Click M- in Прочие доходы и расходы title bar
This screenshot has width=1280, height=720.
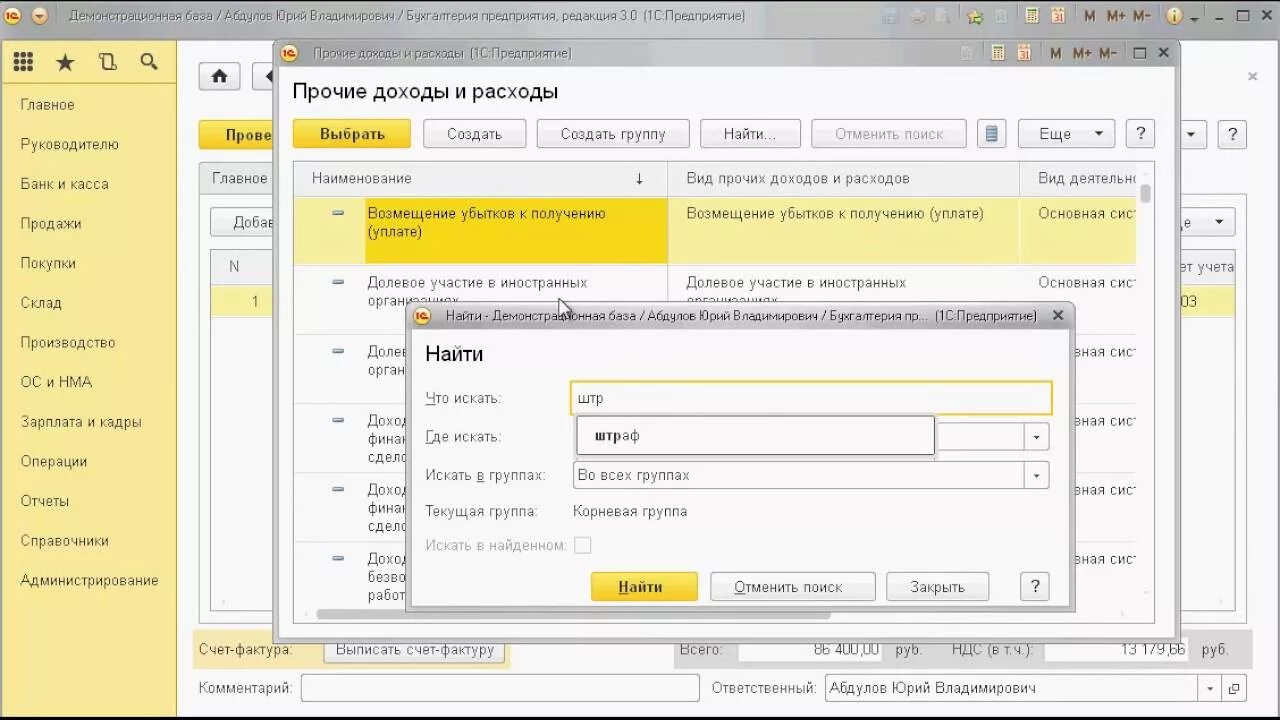[1108, 53]
